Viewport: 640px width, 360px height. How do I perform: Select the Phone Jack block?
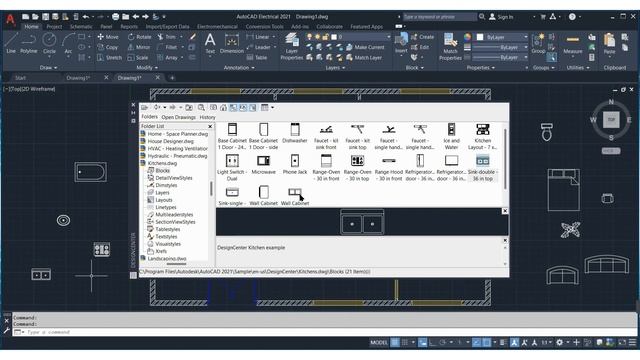click(x=295, y=165)
